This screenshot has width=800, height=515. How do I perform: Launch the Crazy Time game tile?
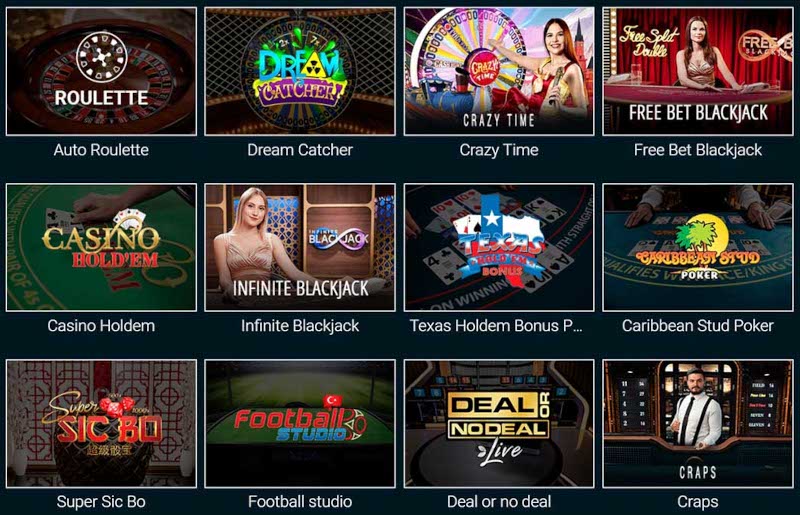point(499,71)
